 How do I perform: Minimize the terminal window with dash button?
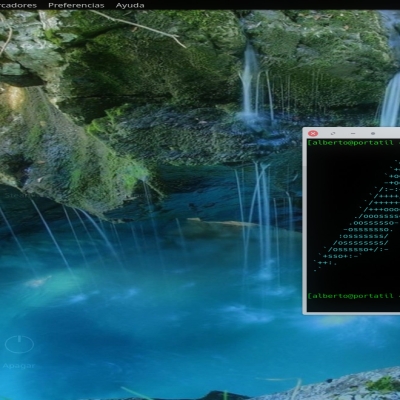click(353, 133)
